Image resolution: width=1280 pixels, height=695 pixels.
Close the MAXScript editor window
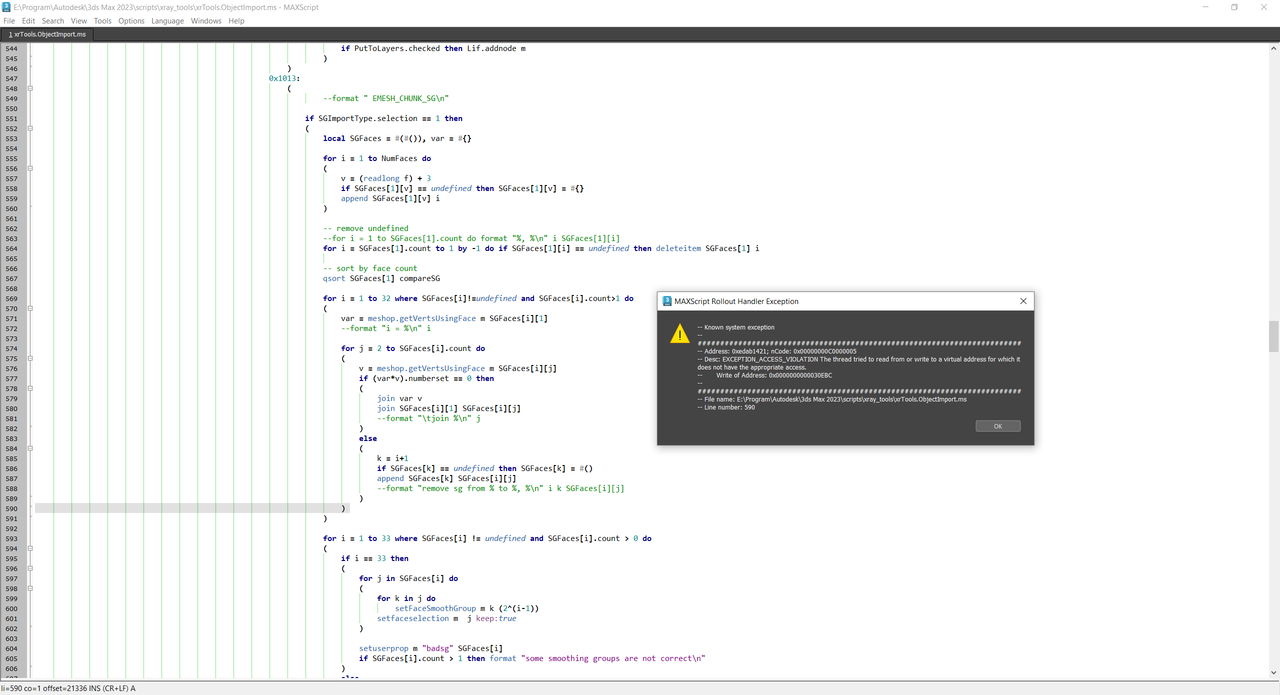click(1263, 7)
